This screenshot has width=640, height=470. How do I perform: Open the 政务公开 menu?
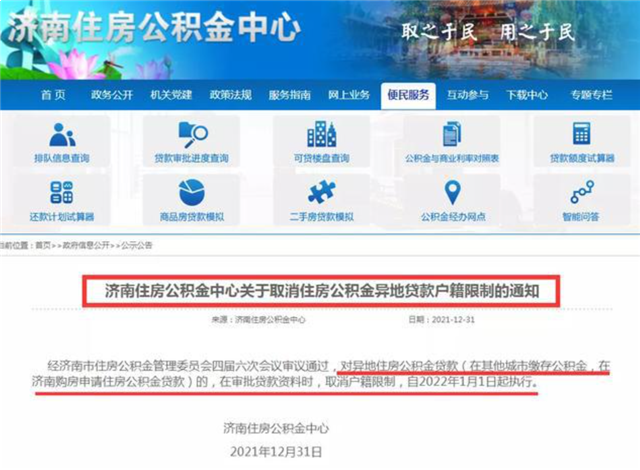click(x=112, y=95)
